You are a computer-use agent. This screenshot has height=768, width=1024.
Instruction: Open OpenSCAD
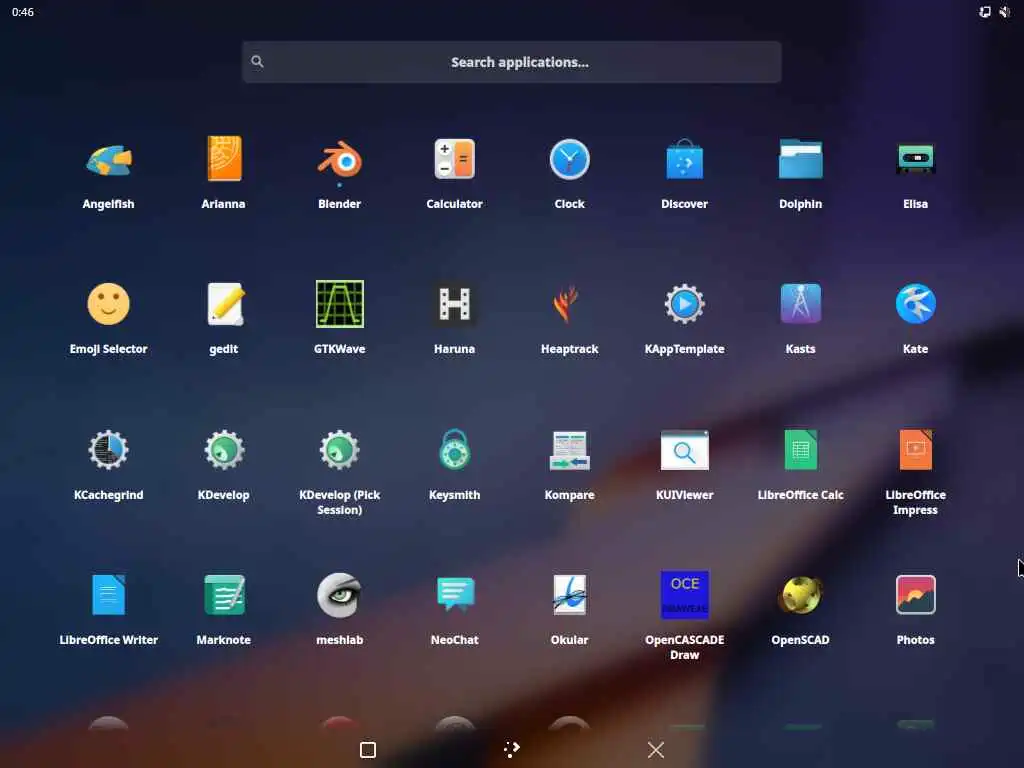tap(801, 595)
